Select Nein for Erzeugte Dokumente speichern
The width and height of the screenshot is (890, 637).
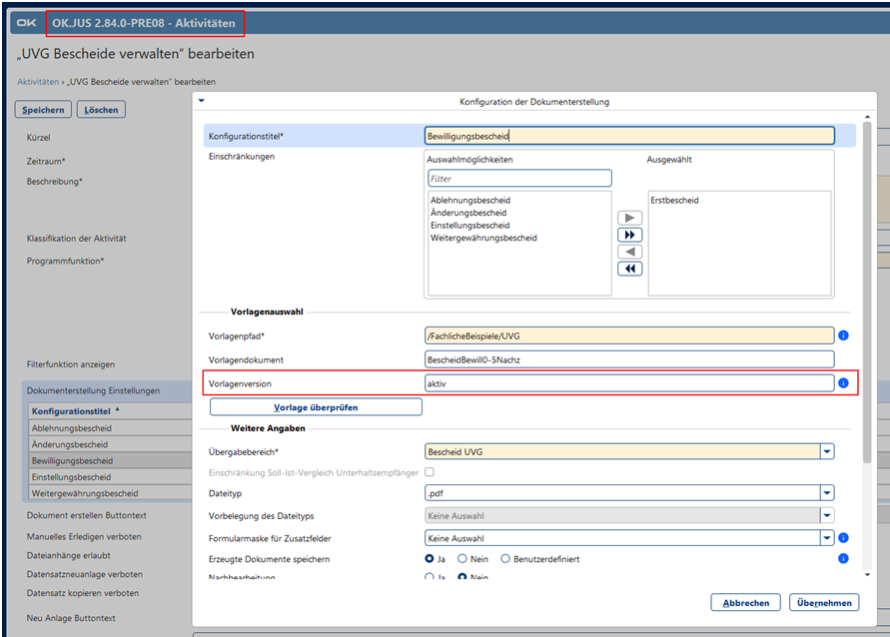[463, 559]
